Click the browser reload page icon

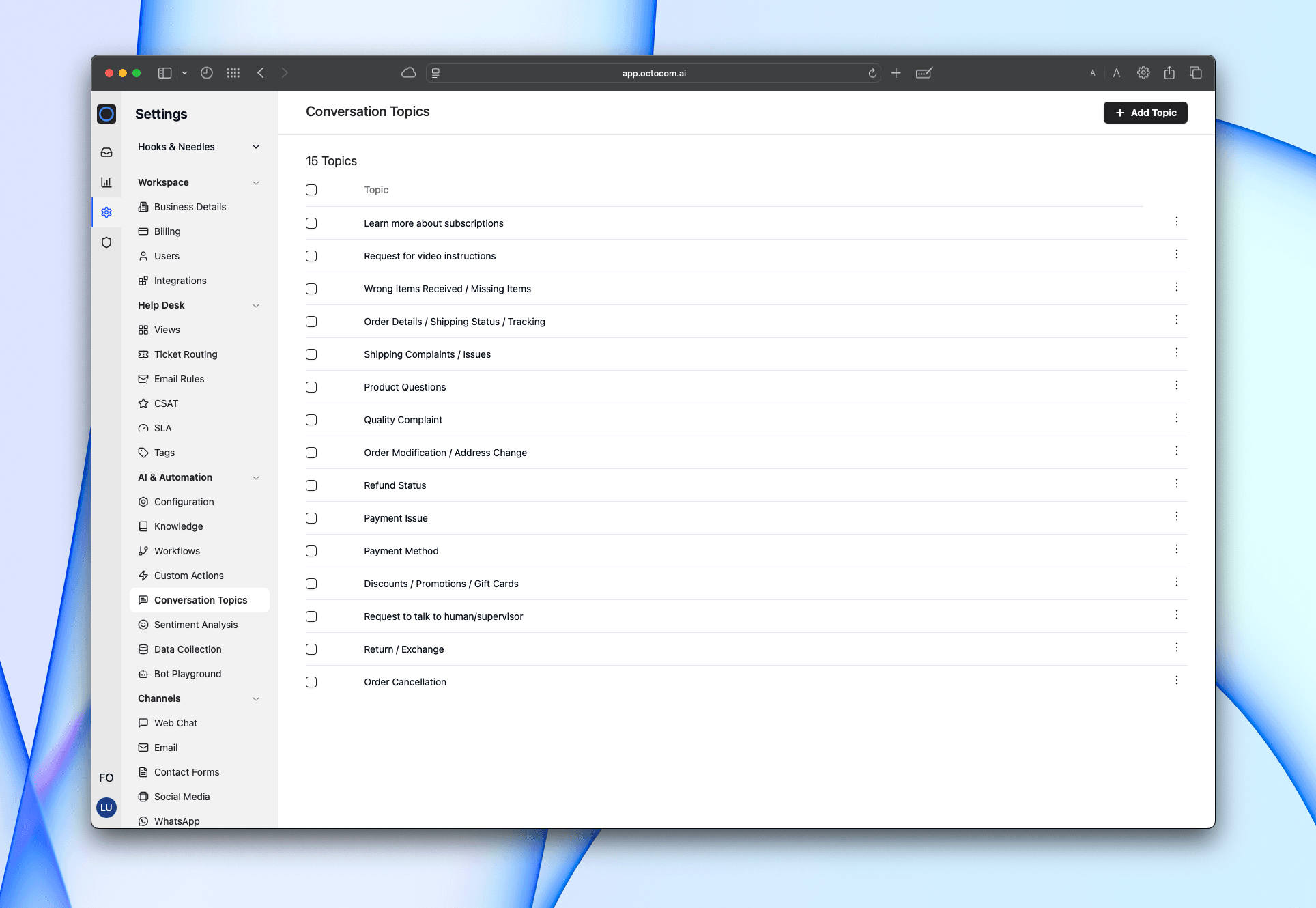coord(872,73)
